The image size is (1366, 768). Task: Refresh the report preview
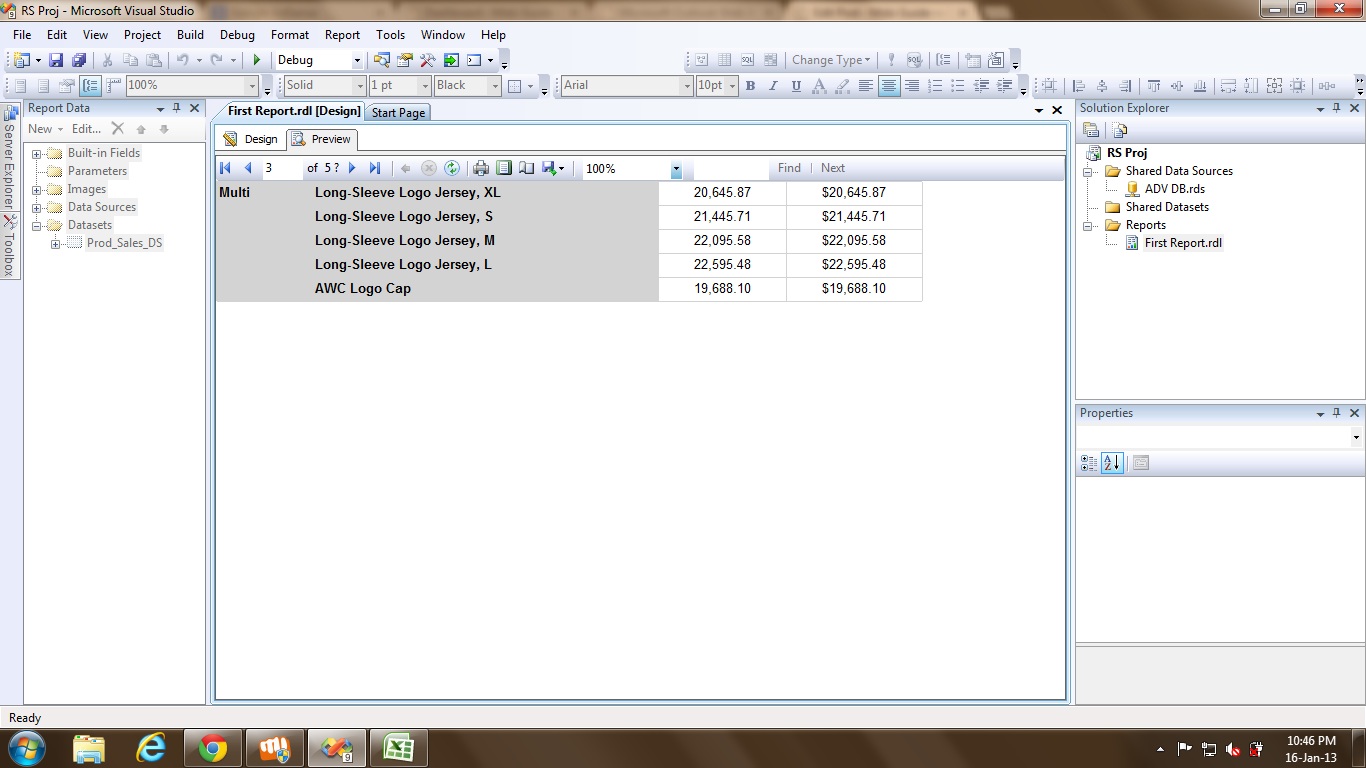click(x=452, y=168)
